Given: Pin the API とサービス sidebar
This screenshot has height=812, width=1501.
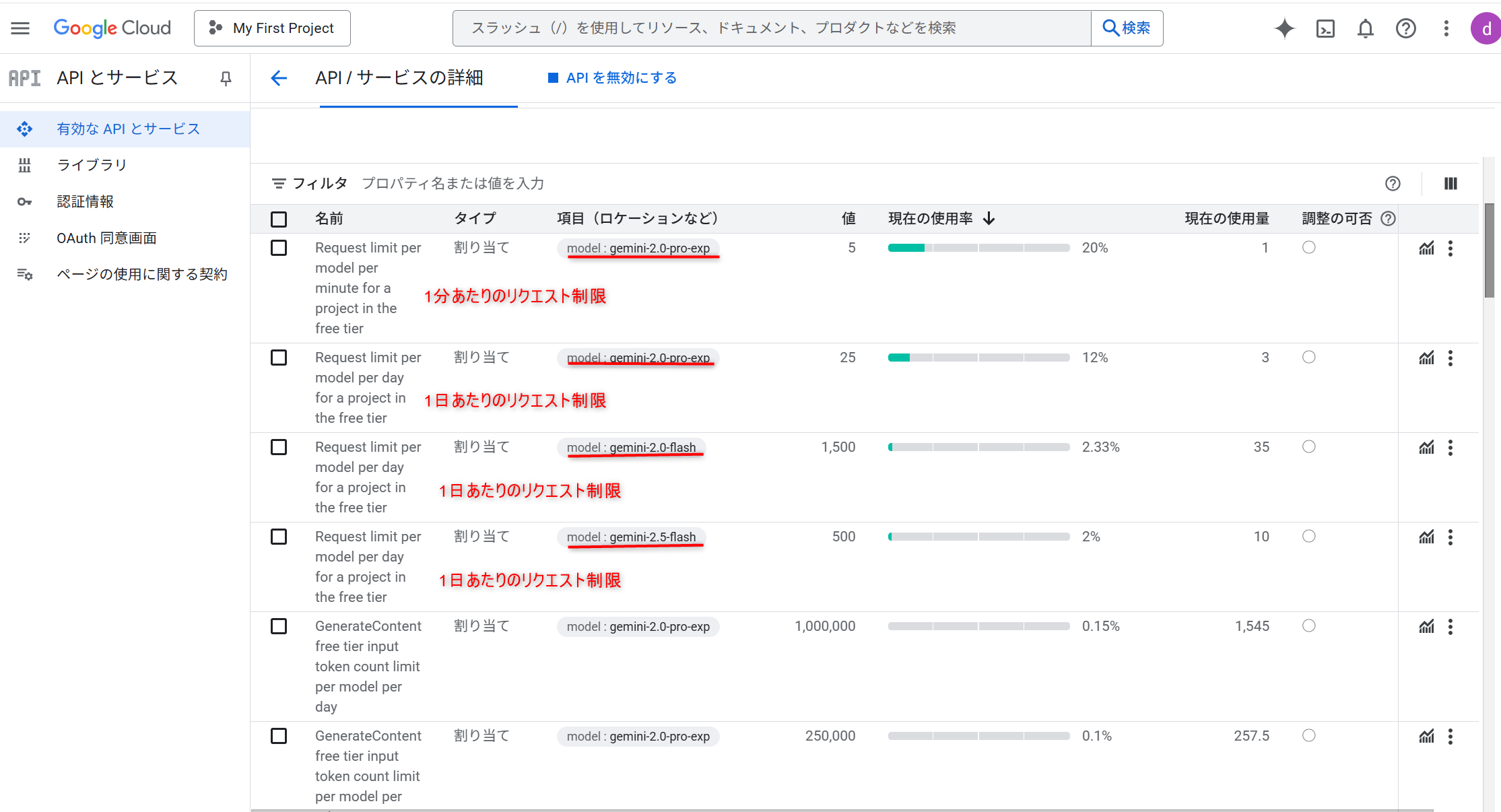Looking at the screenshot, I should [x=226, y=79].
